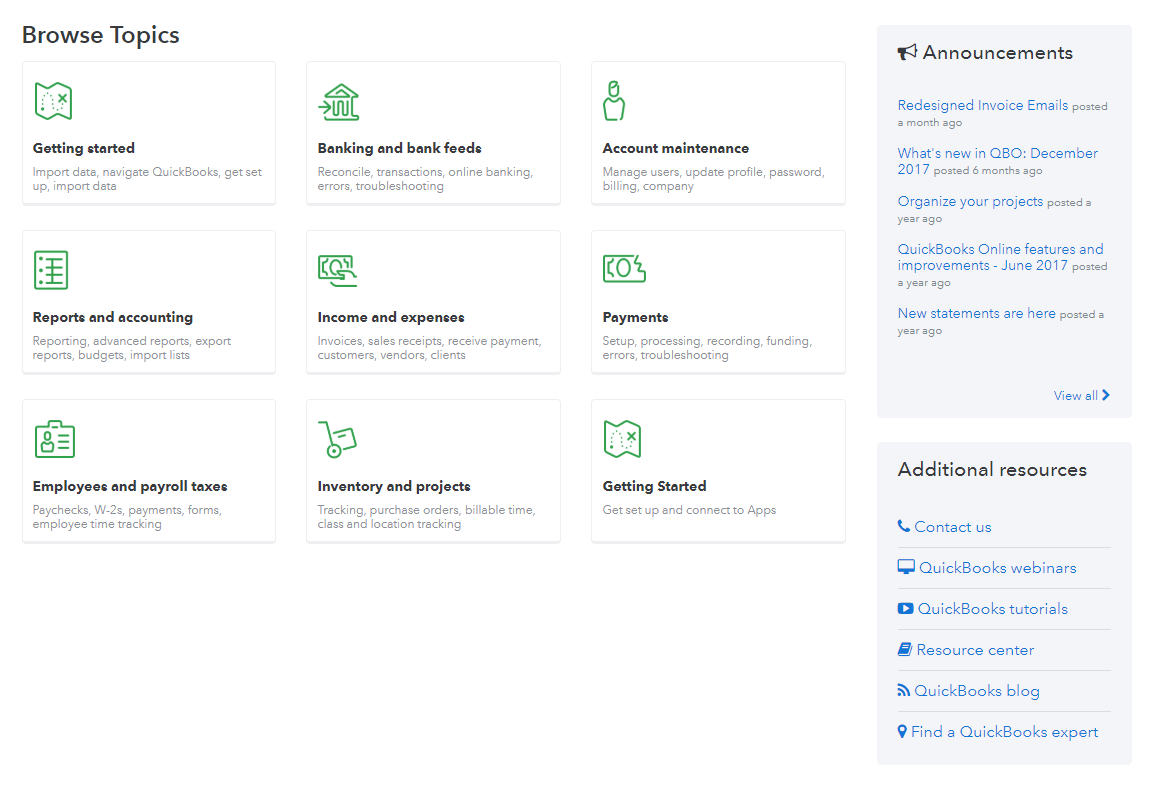Open the 'Getting started' topic title
1153x786 pixels.
pos(84,148)
